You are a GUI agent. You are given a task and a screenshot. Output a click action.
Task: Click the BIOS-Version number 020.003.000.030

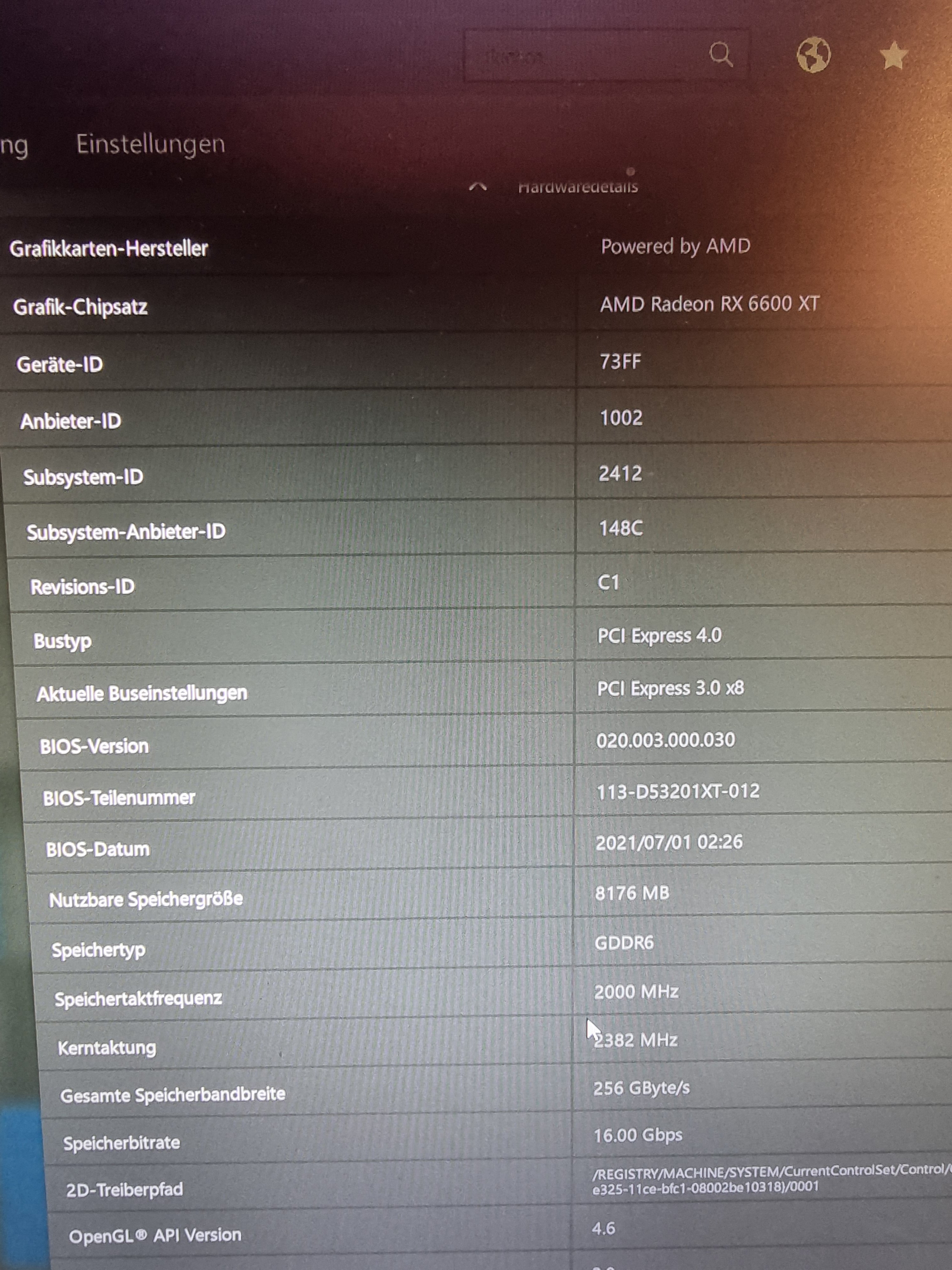(x=665, y=740)
